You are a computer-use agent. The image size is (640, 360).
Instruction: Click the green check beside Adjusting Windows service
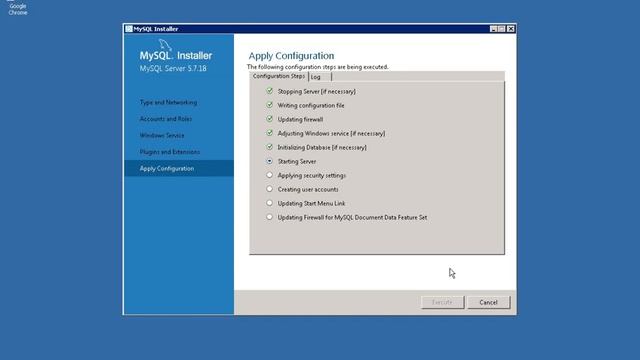click(x=269, y=133)
